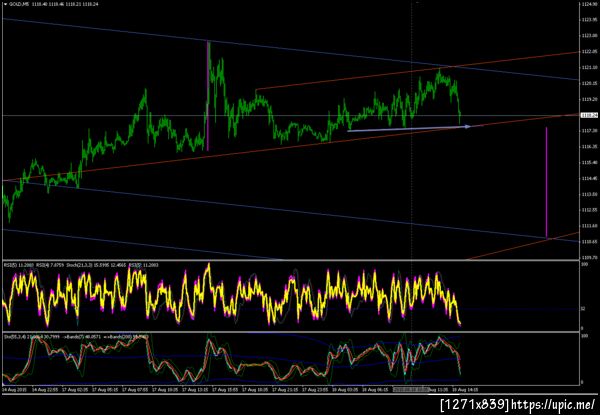Image resolution: width=600 pixels, height=415 pixels.
Task: Click the 18 Aug 14:15 time label
Action: 463,389
